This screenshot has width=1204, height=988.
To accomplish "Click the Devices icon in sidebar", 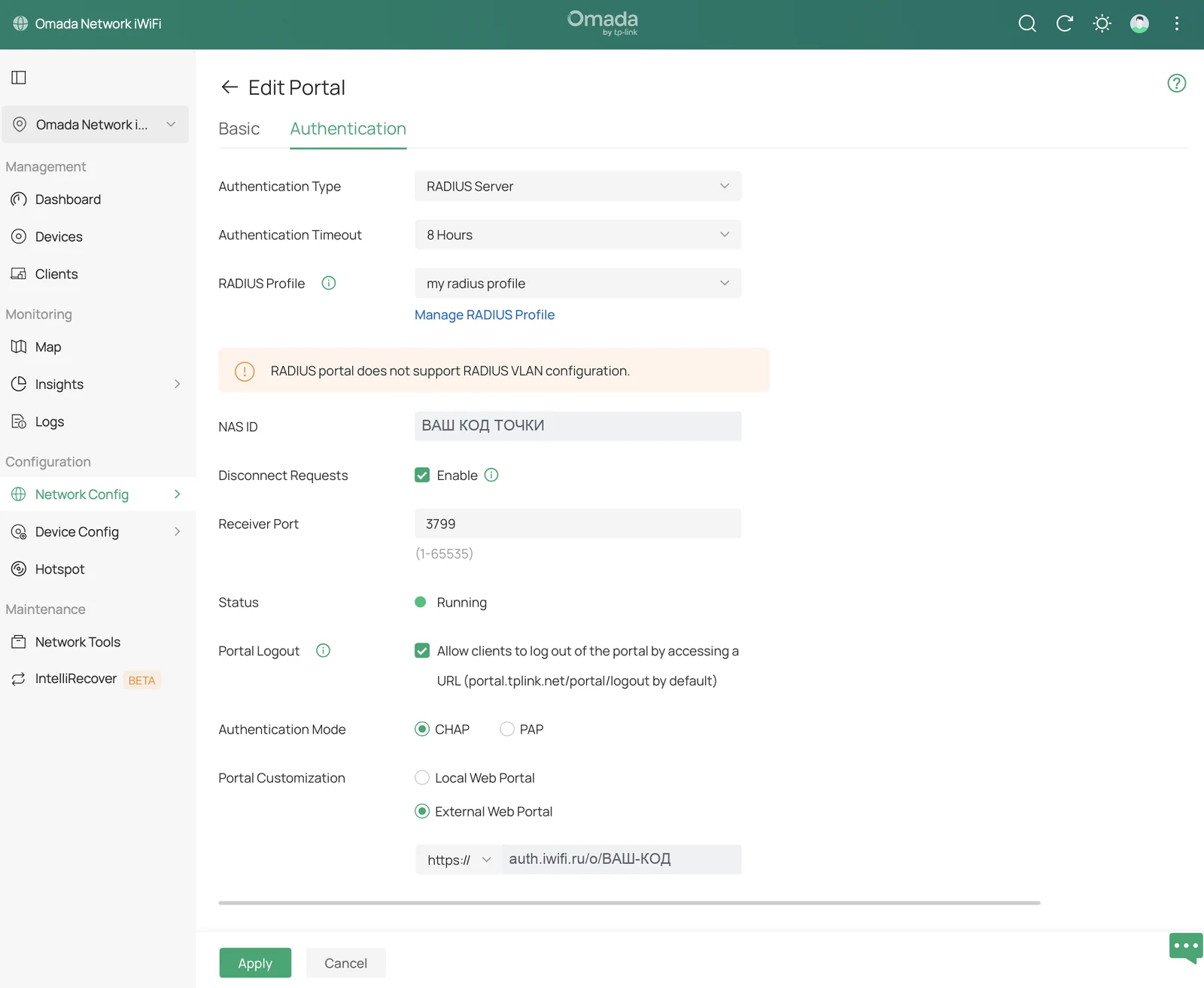I will pos(19,236).
